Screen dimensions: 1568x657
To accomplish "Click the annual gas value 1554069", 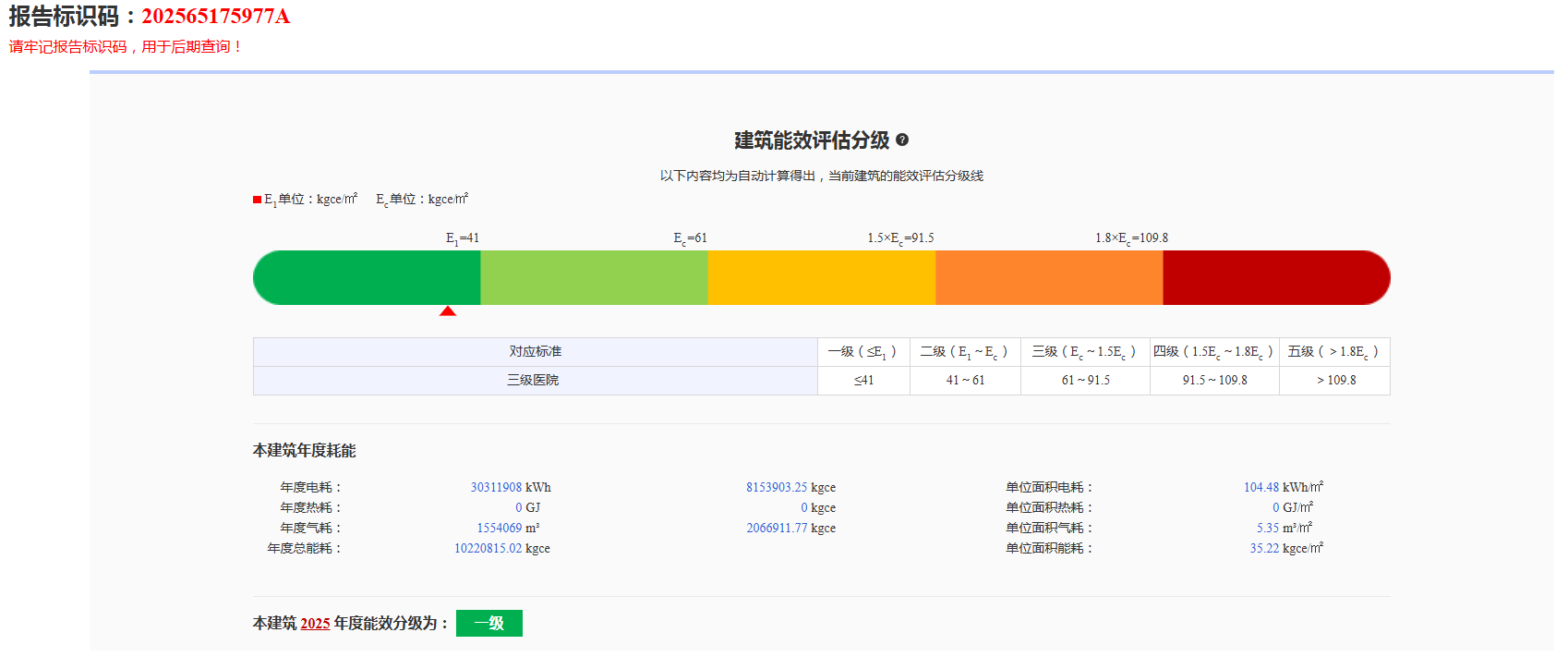I will [x=500, y=528].
